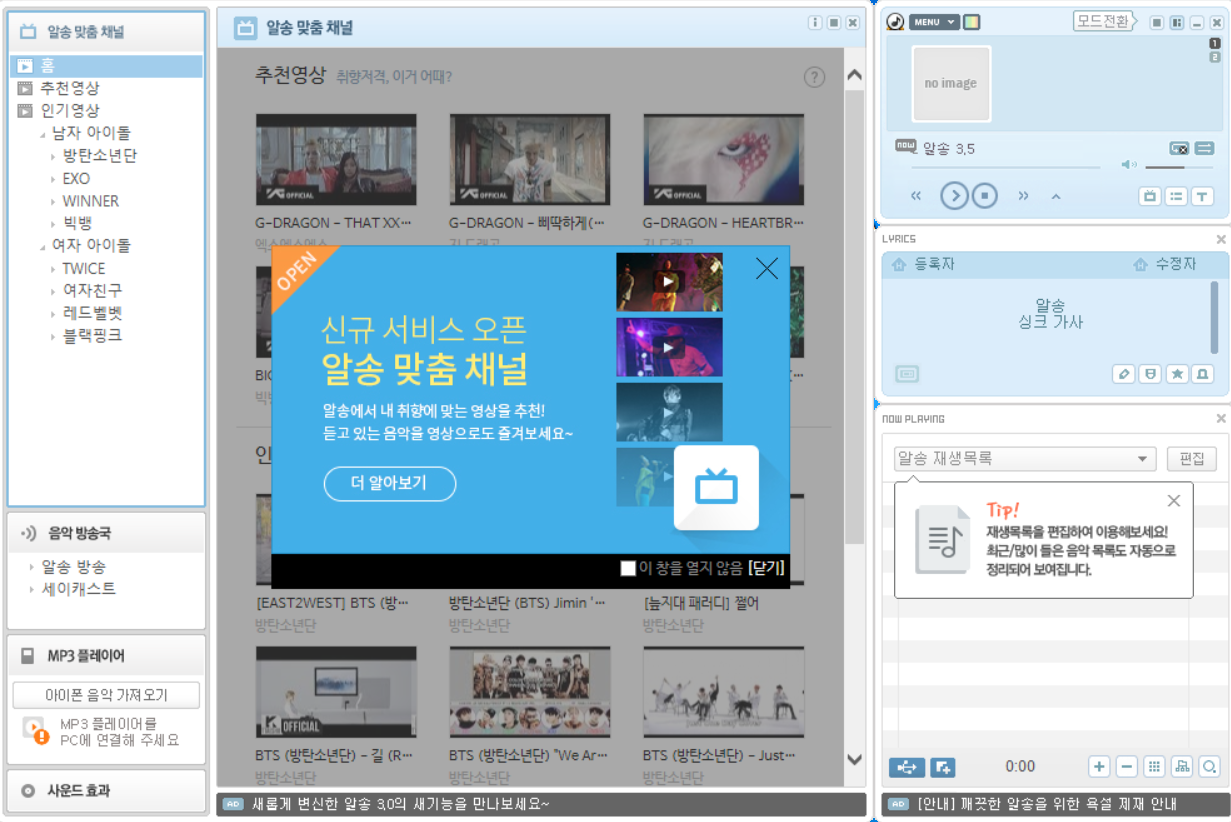This screenshot has height=822, width=1231.
Task: Collapse the 남자 아이돌 tree node
Action: 43,134
